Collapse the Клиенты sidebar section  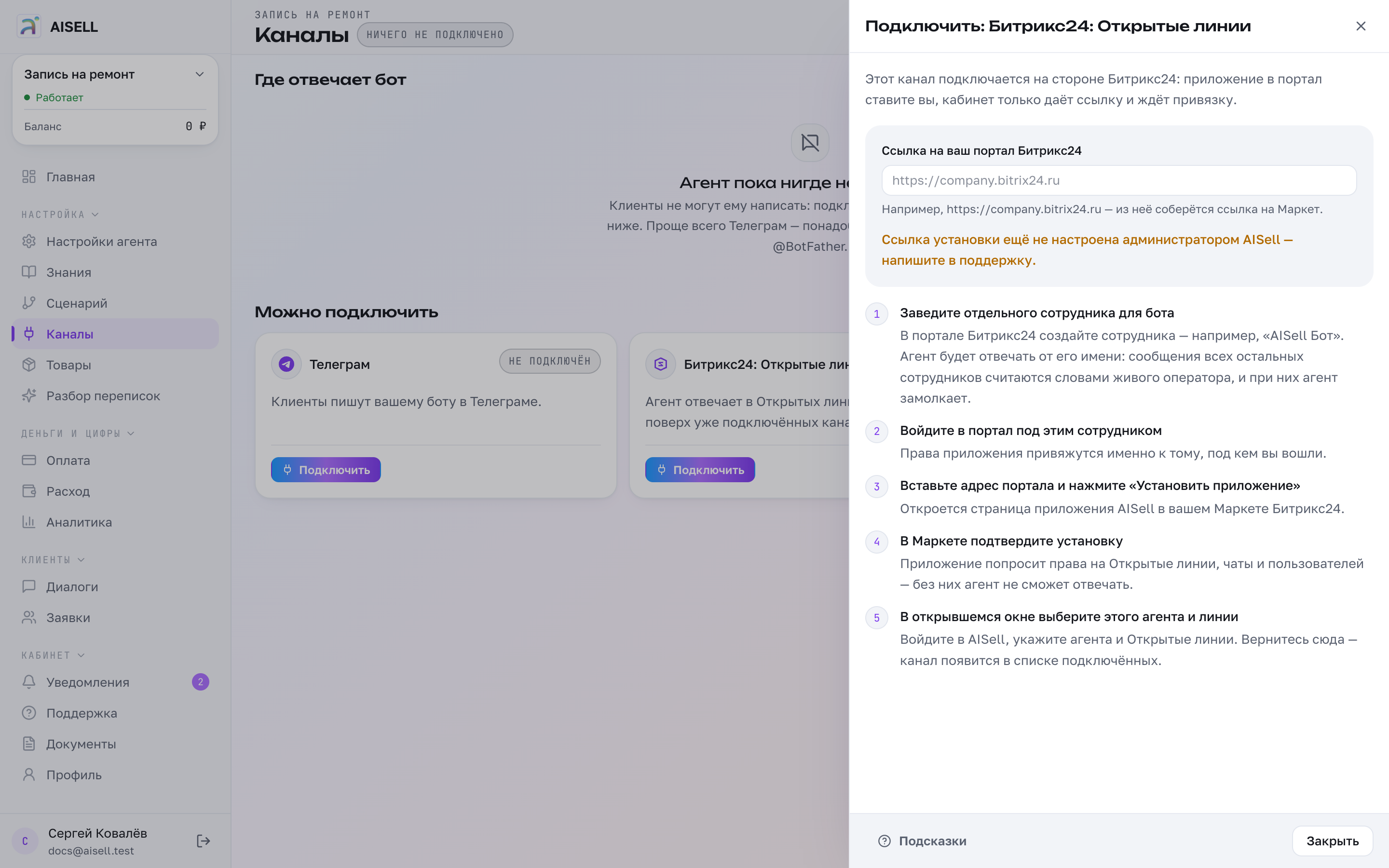[x=54, y=560]
